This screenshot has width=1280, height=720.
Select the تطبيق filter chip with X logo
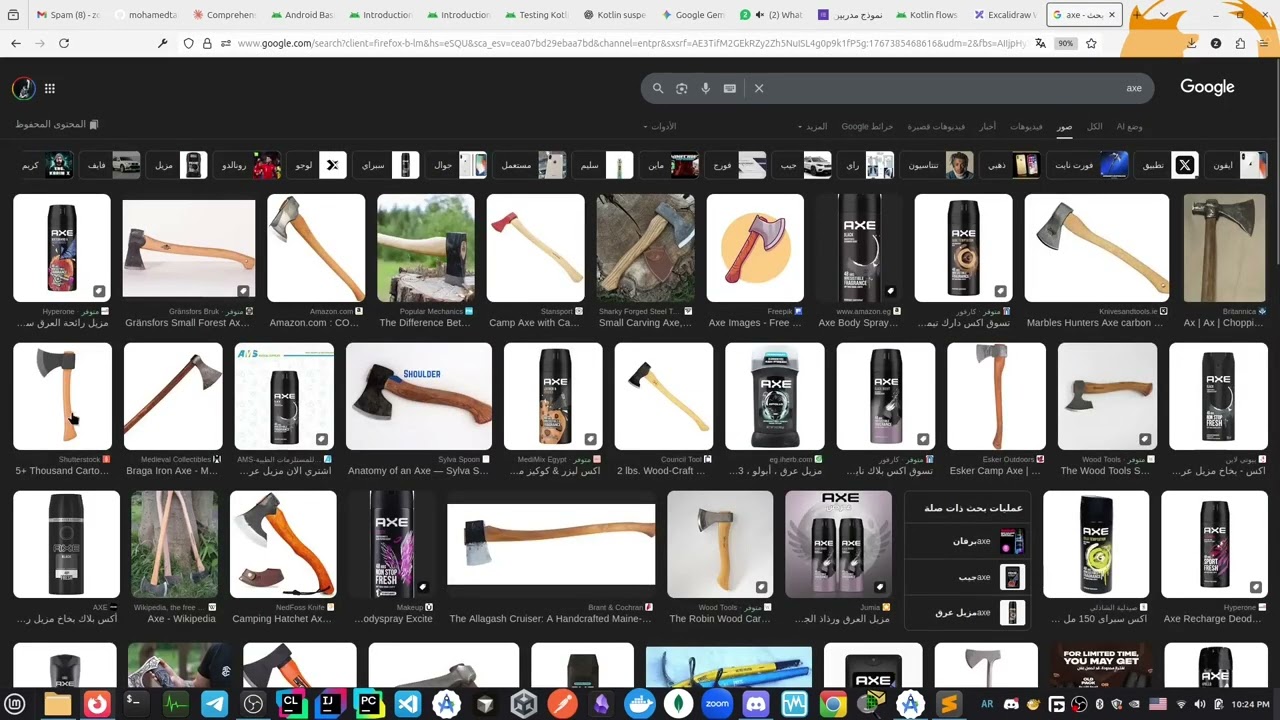pos(1169,165)
